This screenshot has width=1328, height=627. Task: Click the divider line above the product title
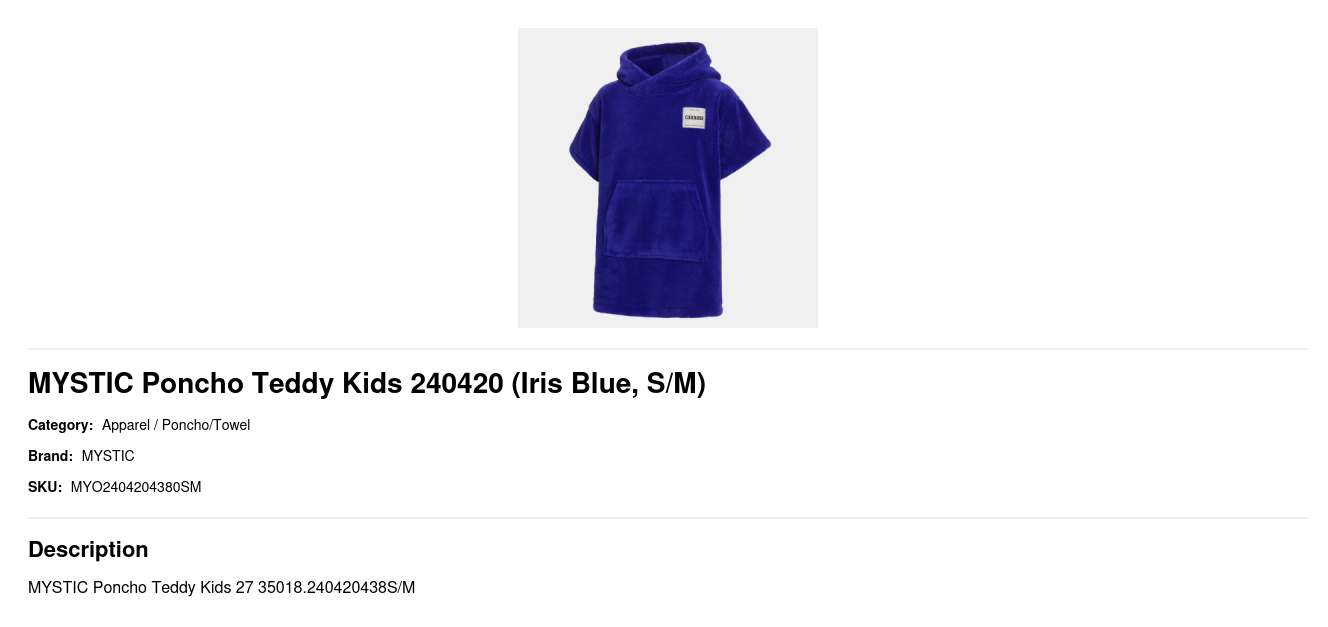[x=668, y=349]
